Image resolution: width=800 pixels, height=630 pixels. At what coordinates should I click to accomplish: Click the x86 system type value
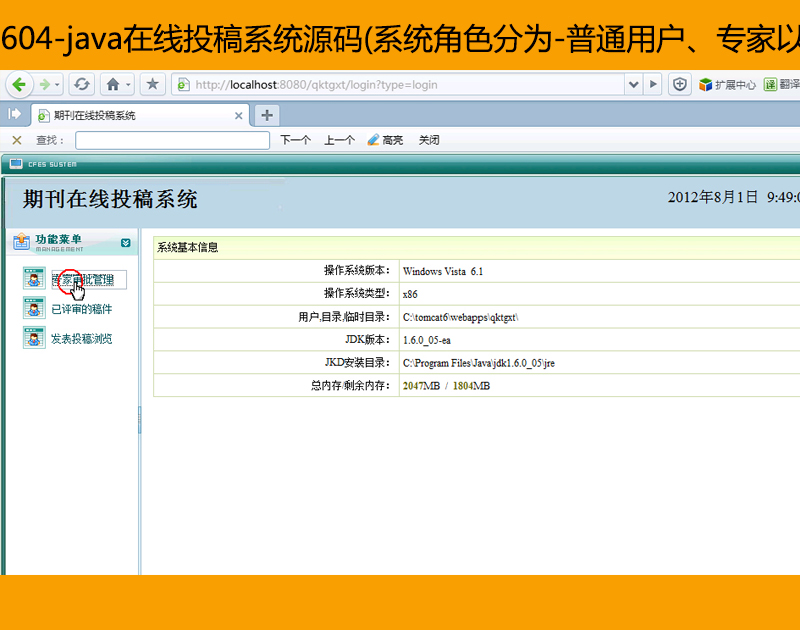[x=410, y=294]
